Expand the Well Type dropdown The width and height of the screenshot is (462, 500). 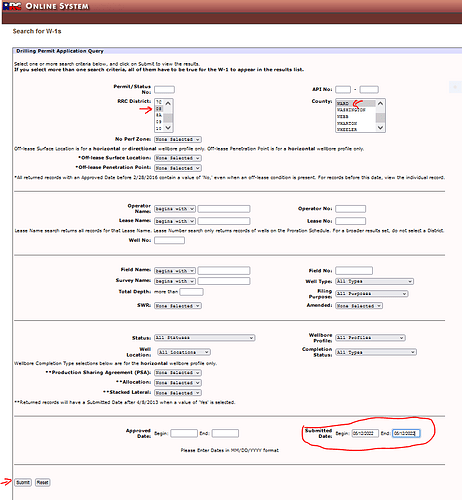coord(374,281)
